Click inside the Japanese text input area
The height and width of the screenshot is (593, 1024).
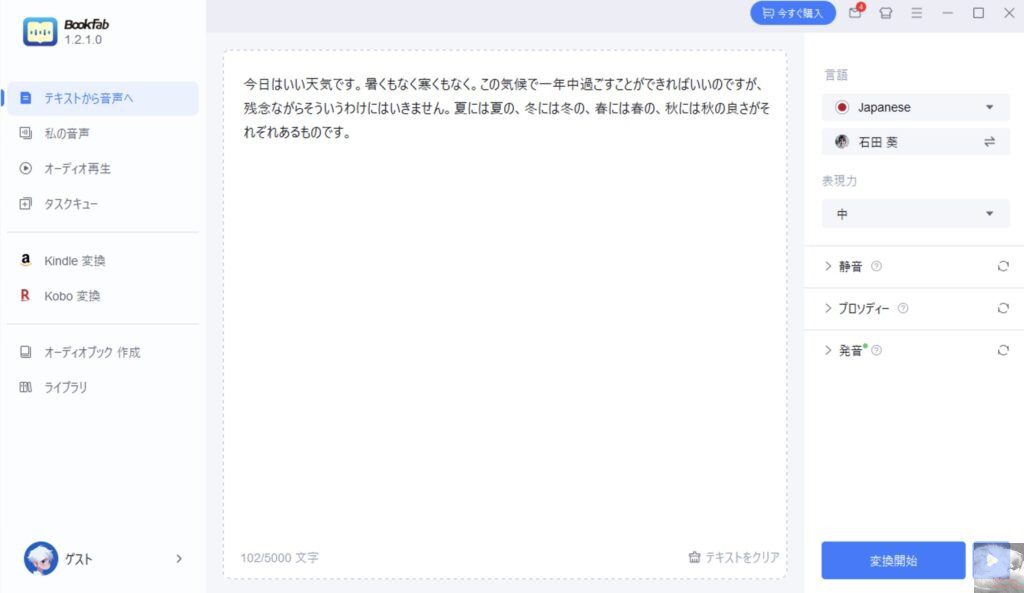tap(505, 313)
